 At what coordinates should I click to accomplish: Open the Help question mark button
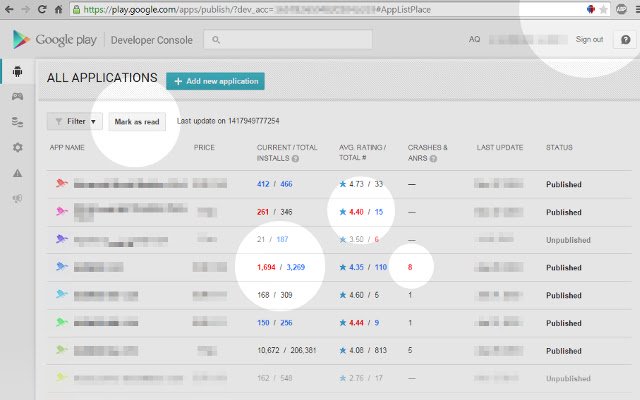coord(625,40)
